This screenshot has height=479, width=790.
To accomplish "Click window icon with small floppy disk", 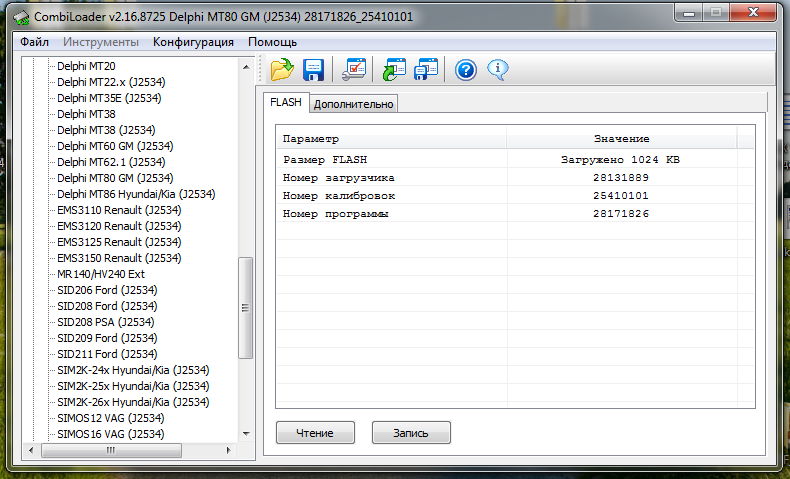I will click(426, 70).
